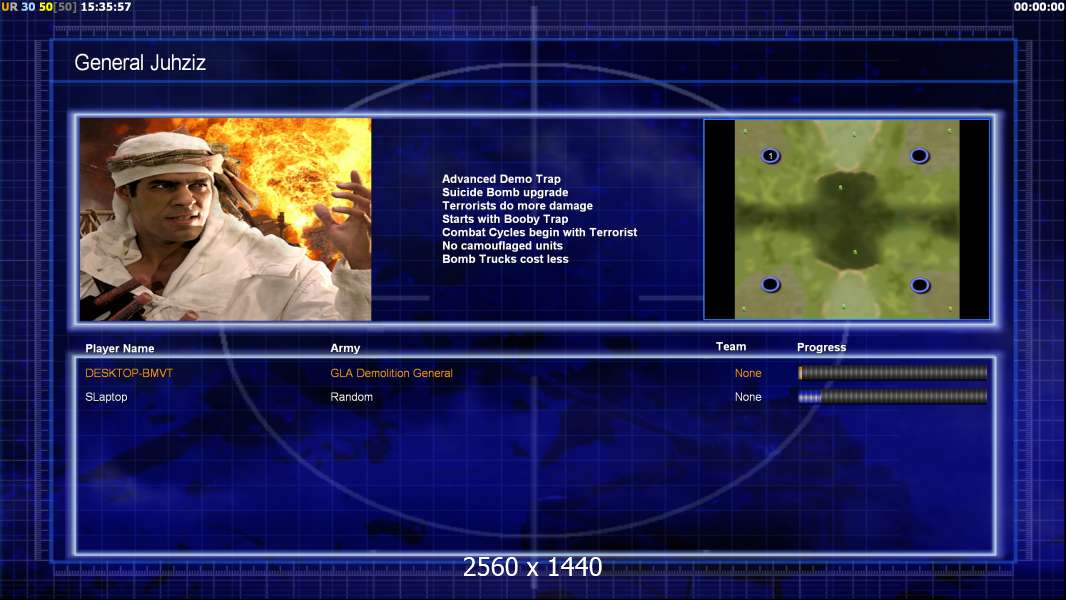
Task: Click the 'Army' column header
Action: [x=345, y=348]
